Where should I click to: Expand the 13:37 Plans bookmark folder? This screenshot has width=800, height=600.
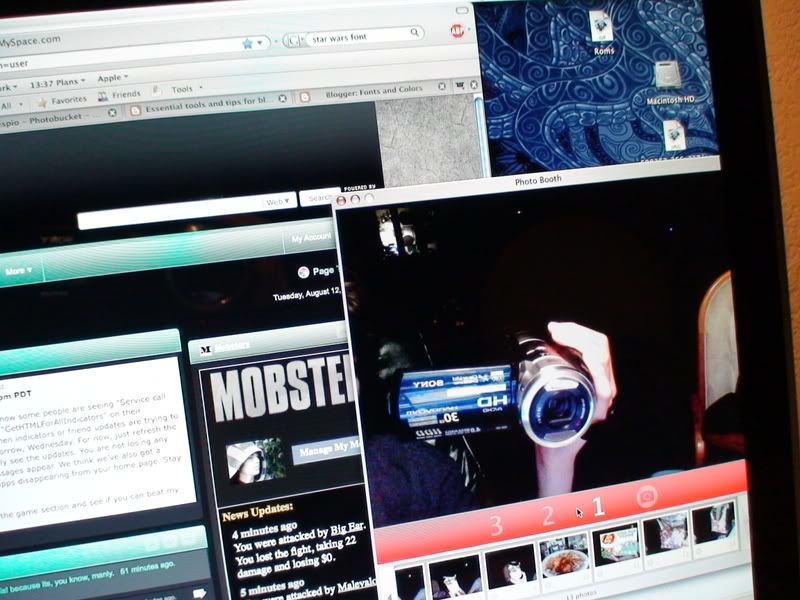pos(58,80)
